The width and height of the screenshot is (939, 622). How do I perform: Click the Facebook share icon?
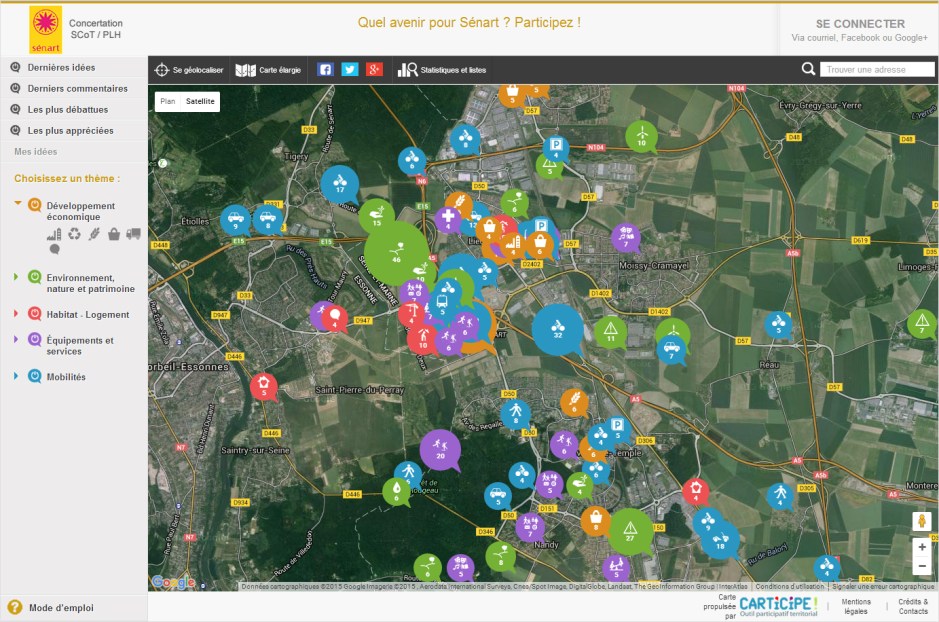click(325, 70)
